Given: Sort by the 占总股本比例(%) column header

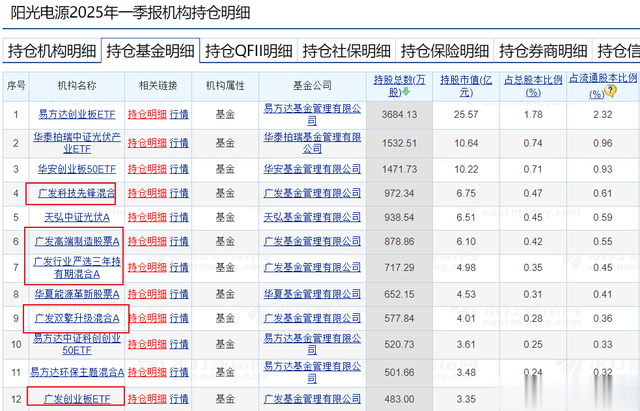Looking at the screenshot, I should [x=533, y=86].
